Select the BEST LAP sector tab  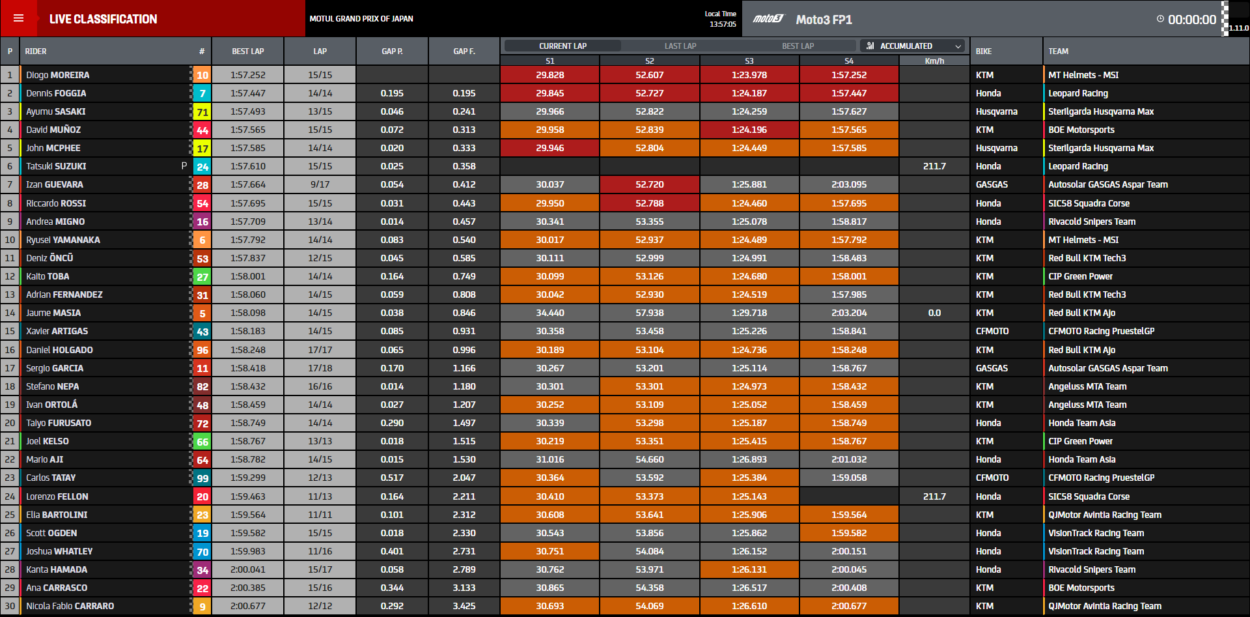[x=798, y=46]
